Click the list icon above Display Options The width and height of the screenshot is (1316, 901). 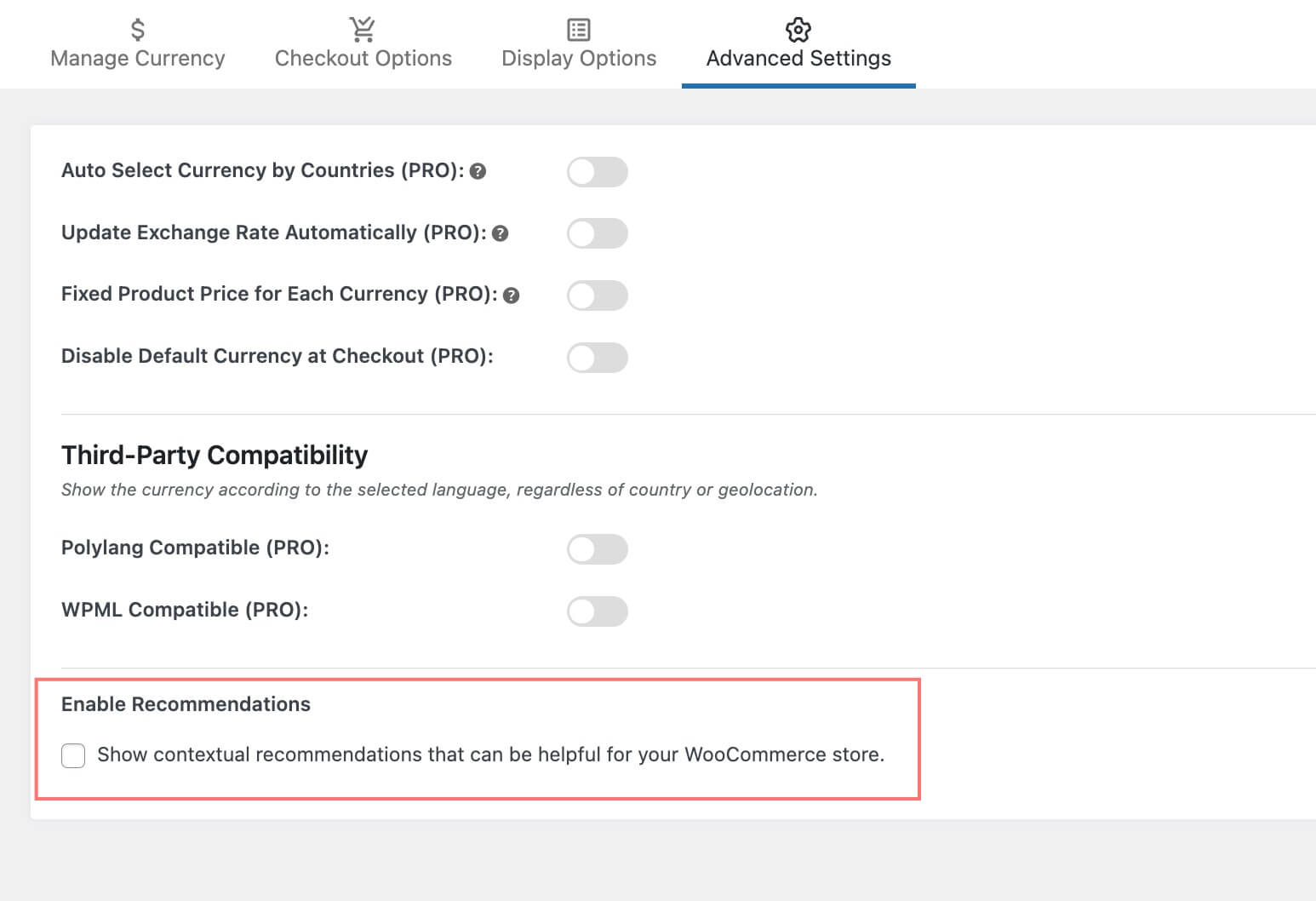pos(579,30)
